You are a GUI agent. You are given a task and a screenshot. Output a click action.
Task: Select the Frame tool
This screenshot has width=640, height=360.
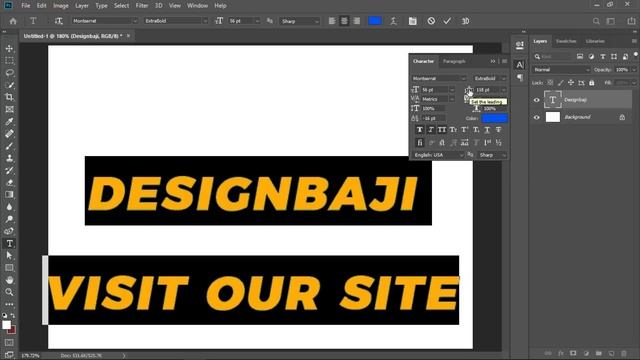[x=9, y=109]
